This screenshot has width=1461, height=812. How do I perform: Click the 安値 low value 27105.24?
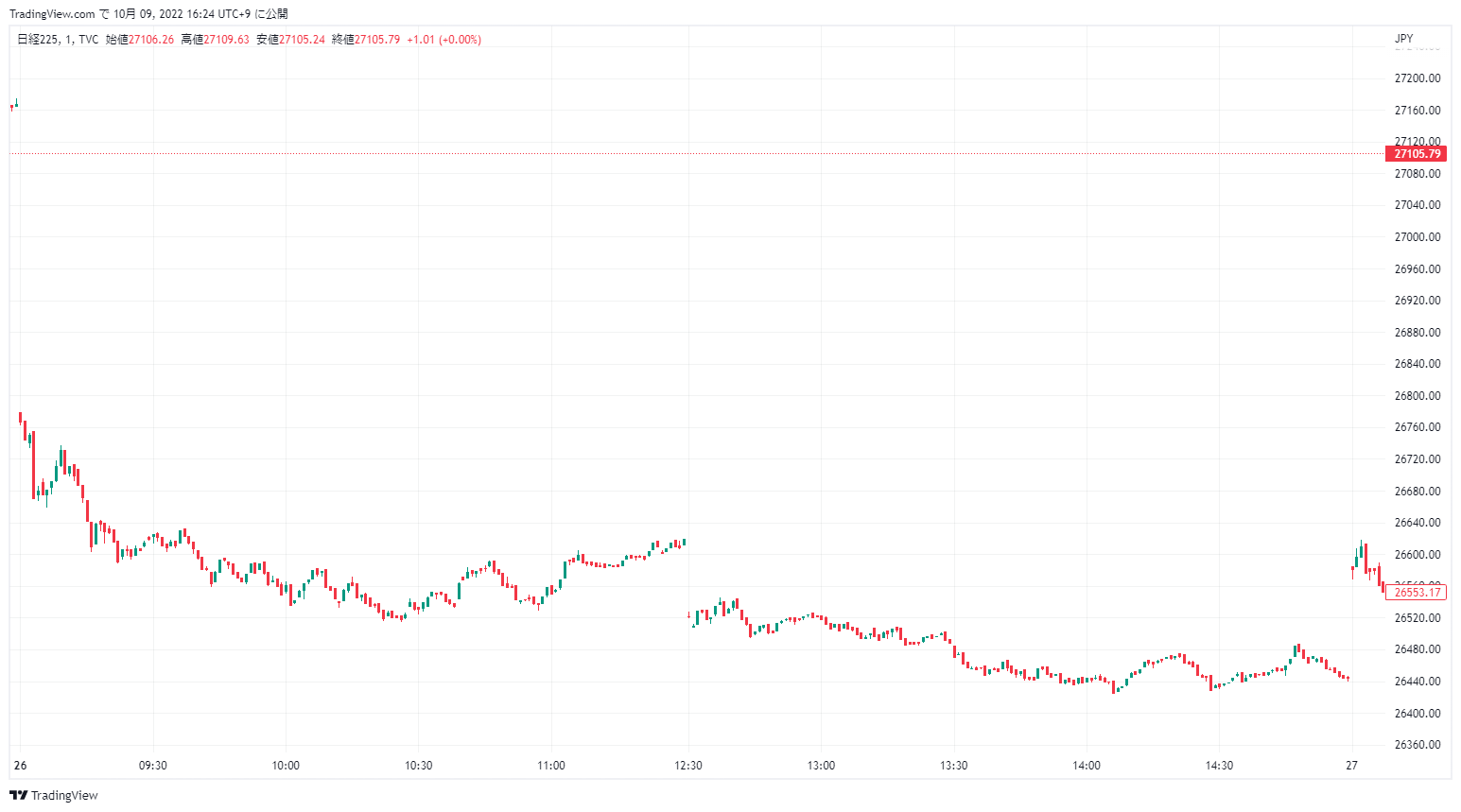point(302,40)
